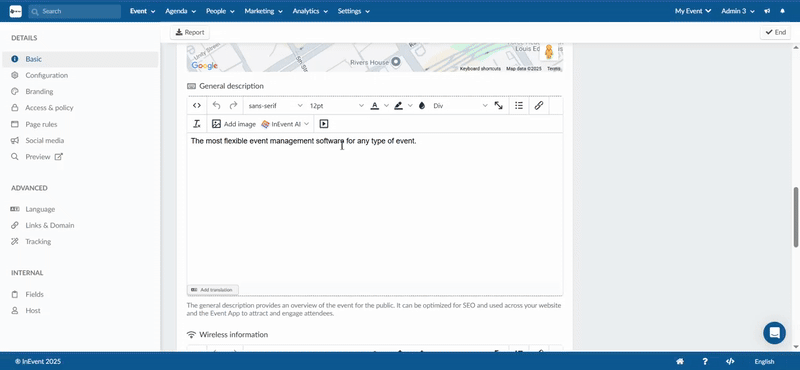
Task: Open the InEvent AI dropdown
Action: pyautogui.click(x=285, y=124)
